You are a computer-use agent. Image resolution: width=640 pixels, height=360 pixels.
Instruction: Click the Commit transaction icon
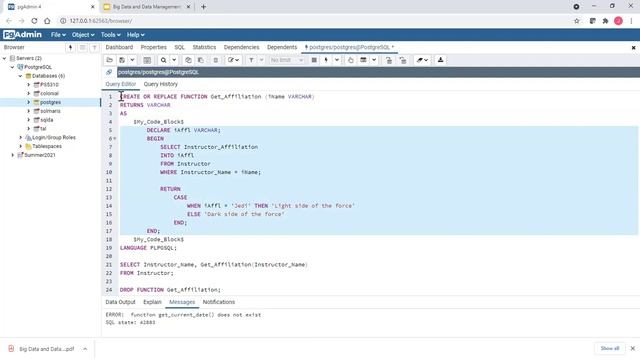pos(389,60)
